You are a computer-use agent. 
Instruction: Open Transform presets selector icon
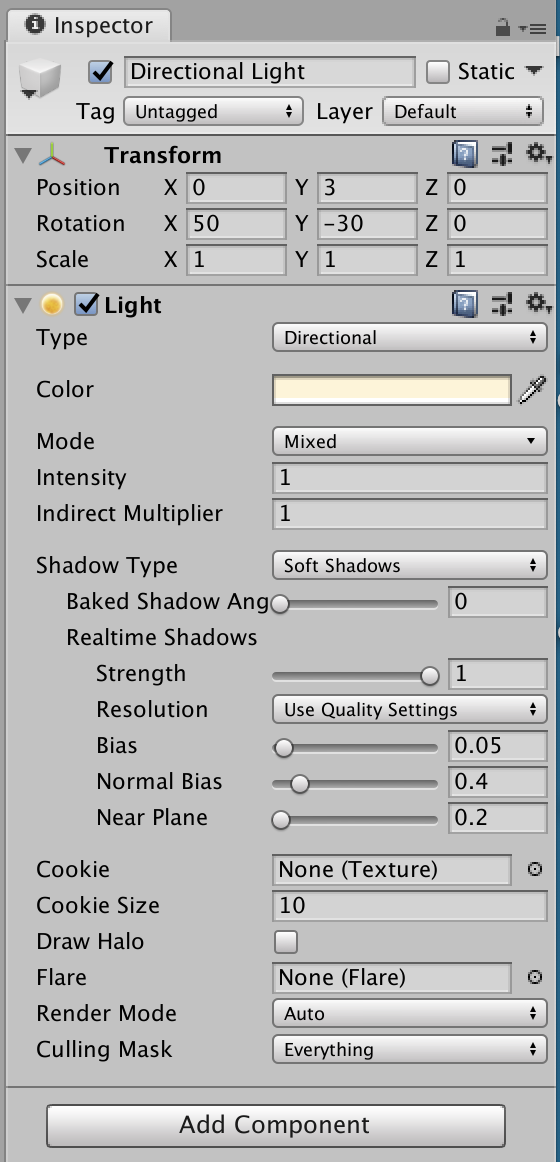click(x=501, y=155)
